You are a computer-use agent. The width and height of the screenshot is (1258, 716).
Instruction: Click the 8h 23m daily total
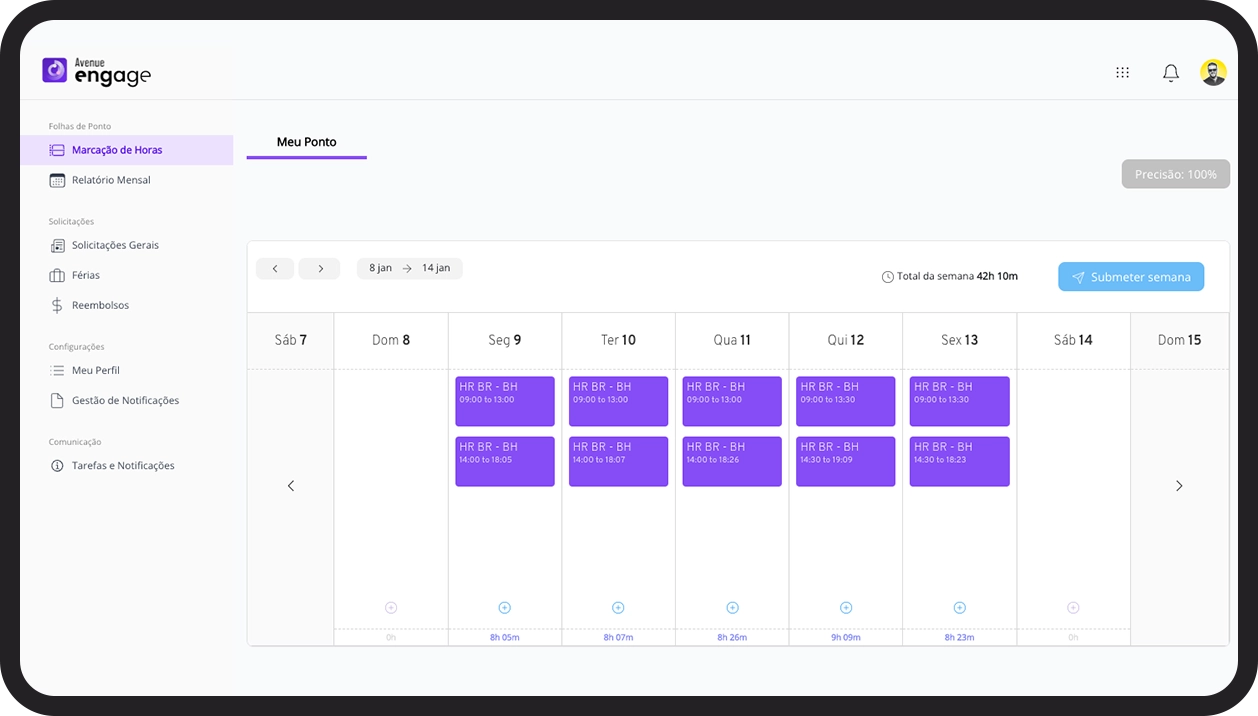point(960,637)
